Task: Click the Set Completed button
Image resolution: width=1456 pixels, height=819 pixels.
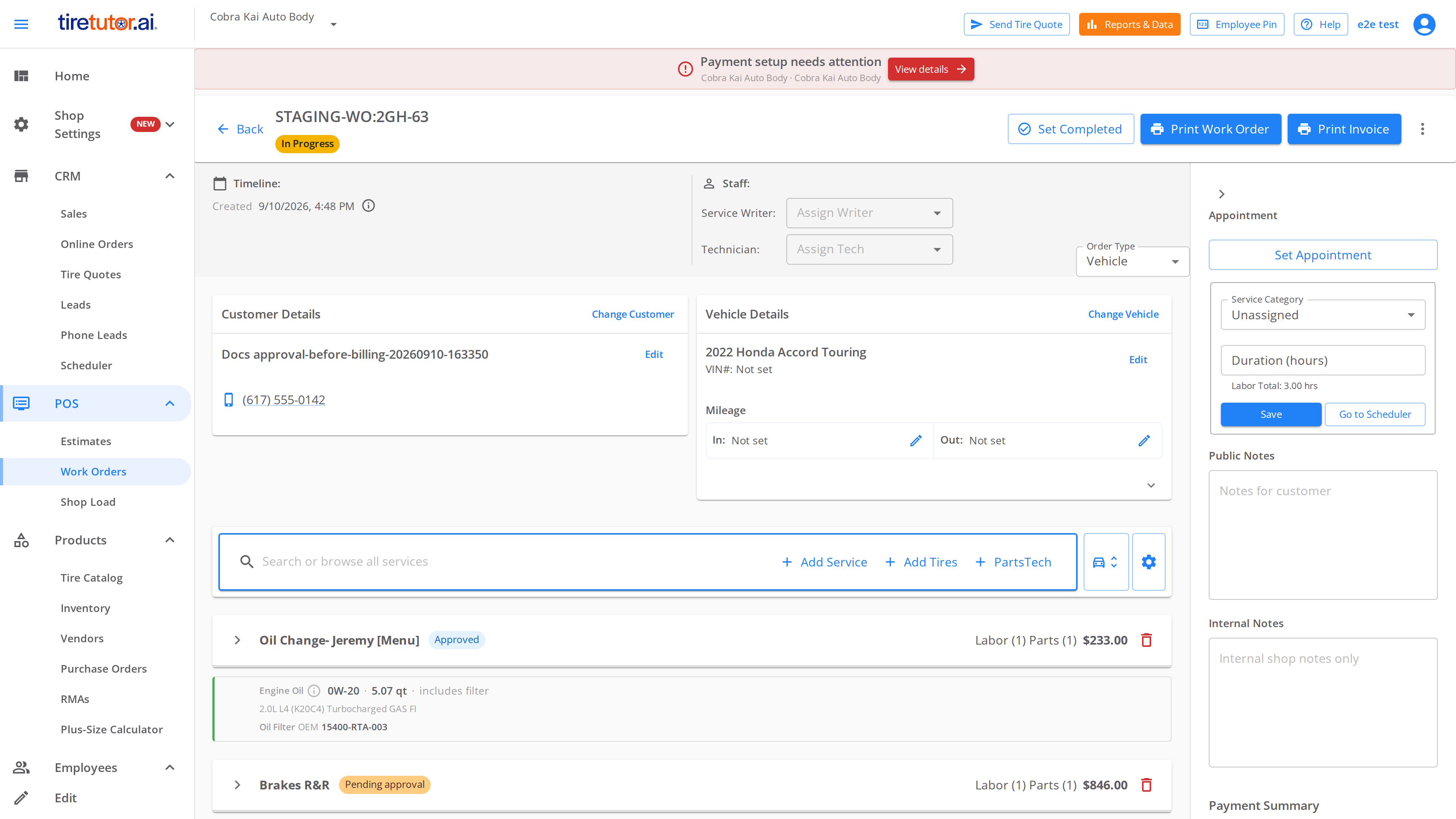Action: 1070,129
